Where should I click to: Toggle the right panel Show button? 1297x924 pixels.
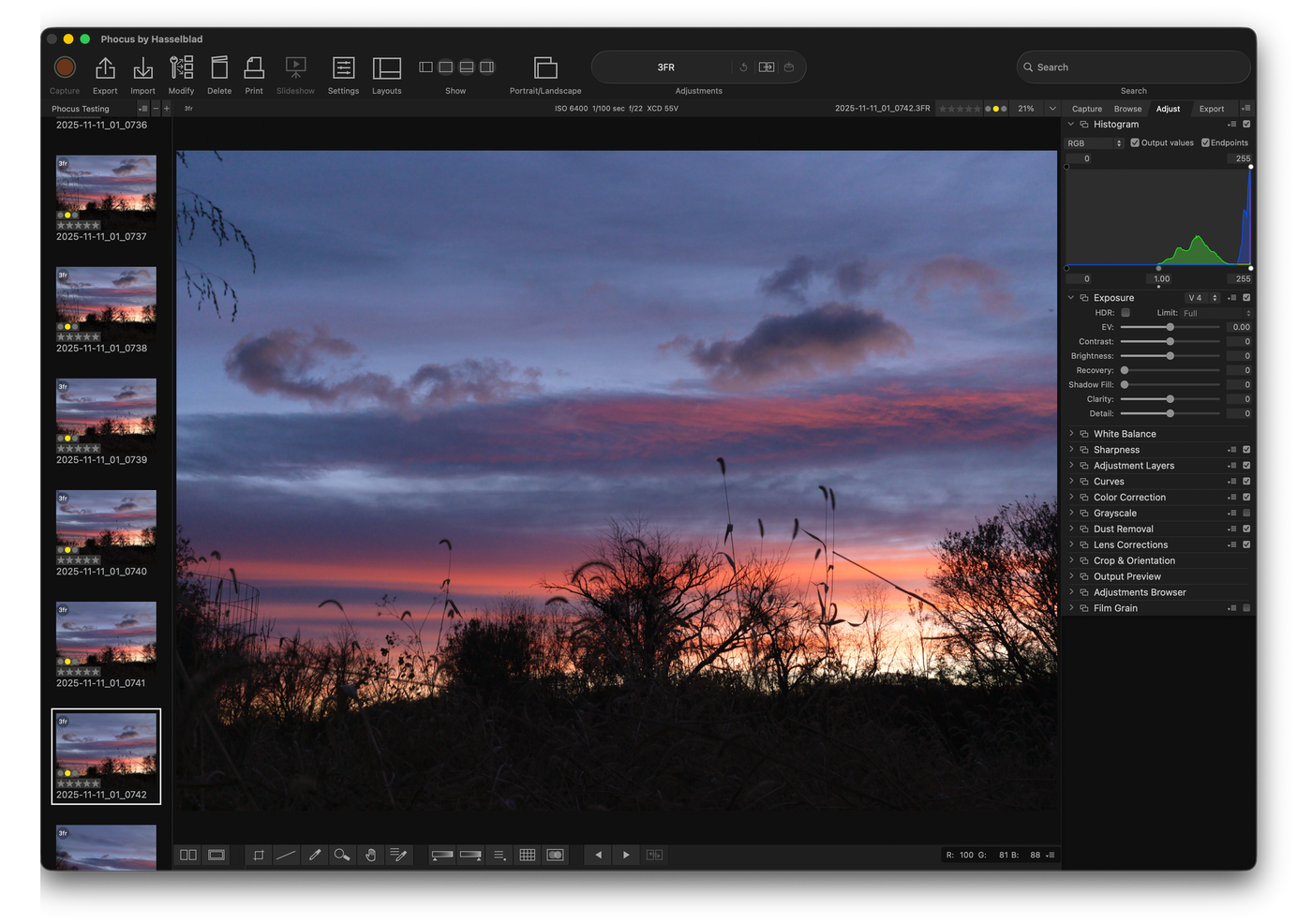486,67
